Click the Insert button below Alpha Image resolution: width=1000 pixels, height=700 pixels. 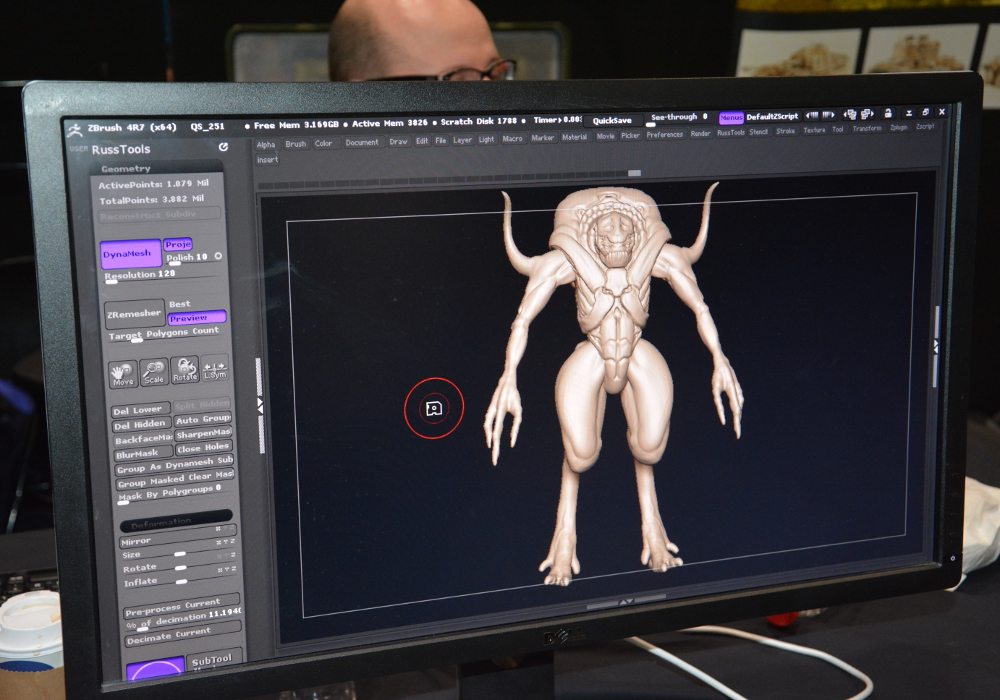(x=268, y=160)
